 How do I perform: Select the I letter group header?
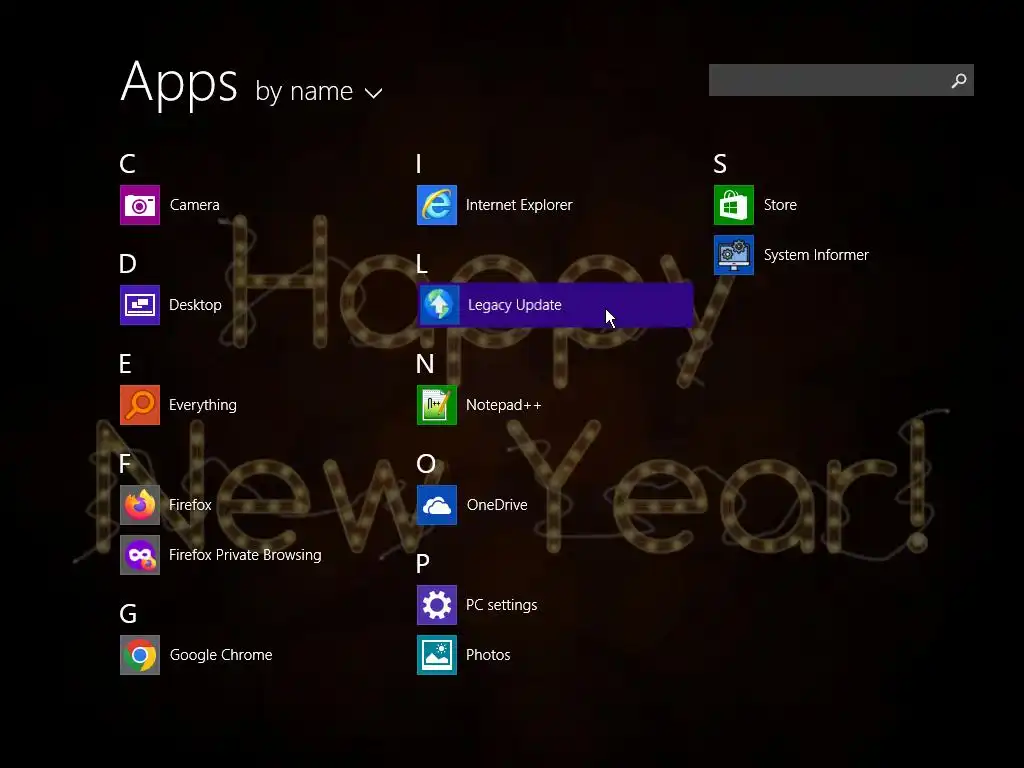pos(419,163)
